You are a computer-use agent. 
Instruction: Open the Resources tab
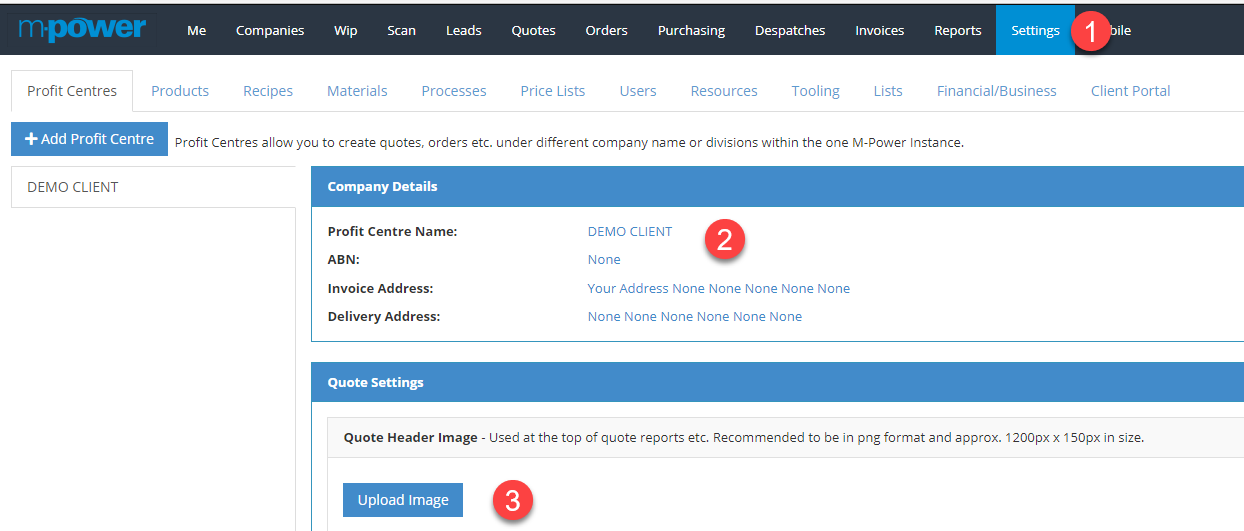(x=724, y=90)
